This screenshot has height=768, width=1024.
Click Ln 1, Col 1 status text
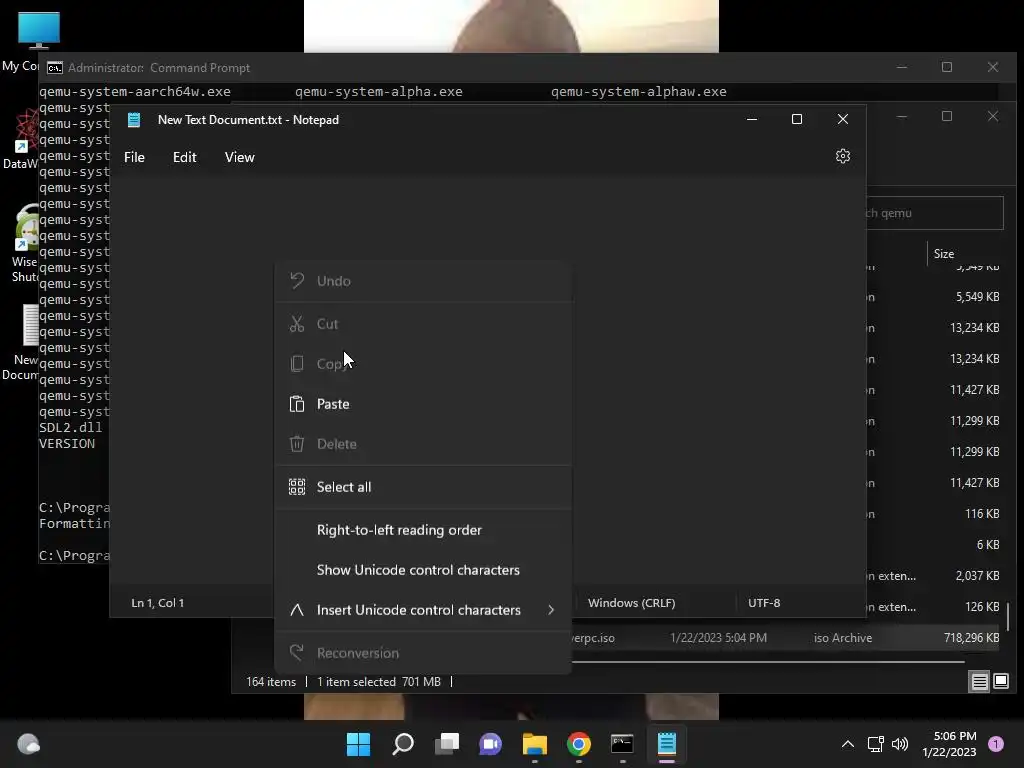157,603
